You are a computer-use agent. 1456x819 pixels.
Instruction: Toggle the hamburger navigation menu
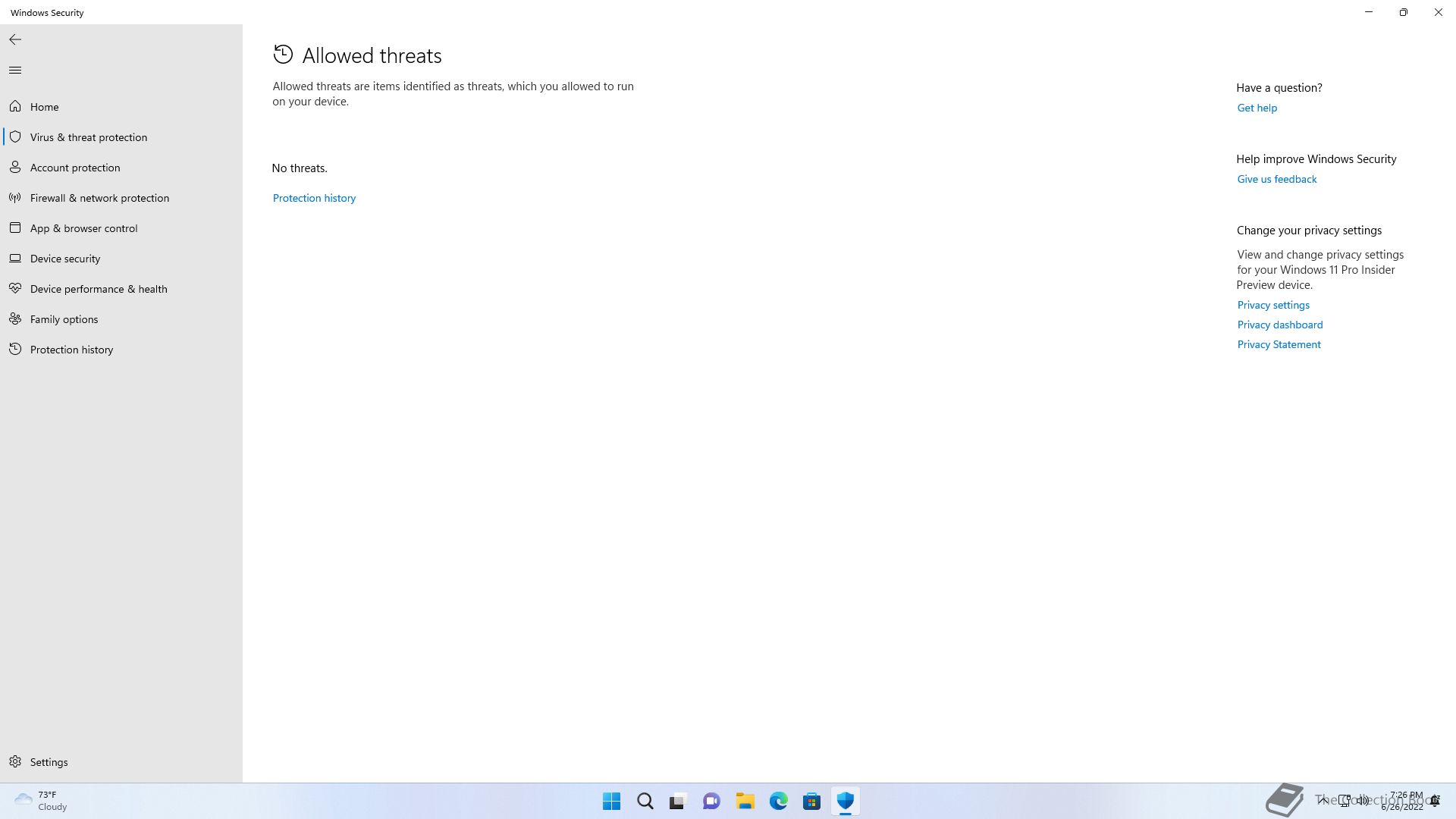pyautogui.click(x=15, y=71)
